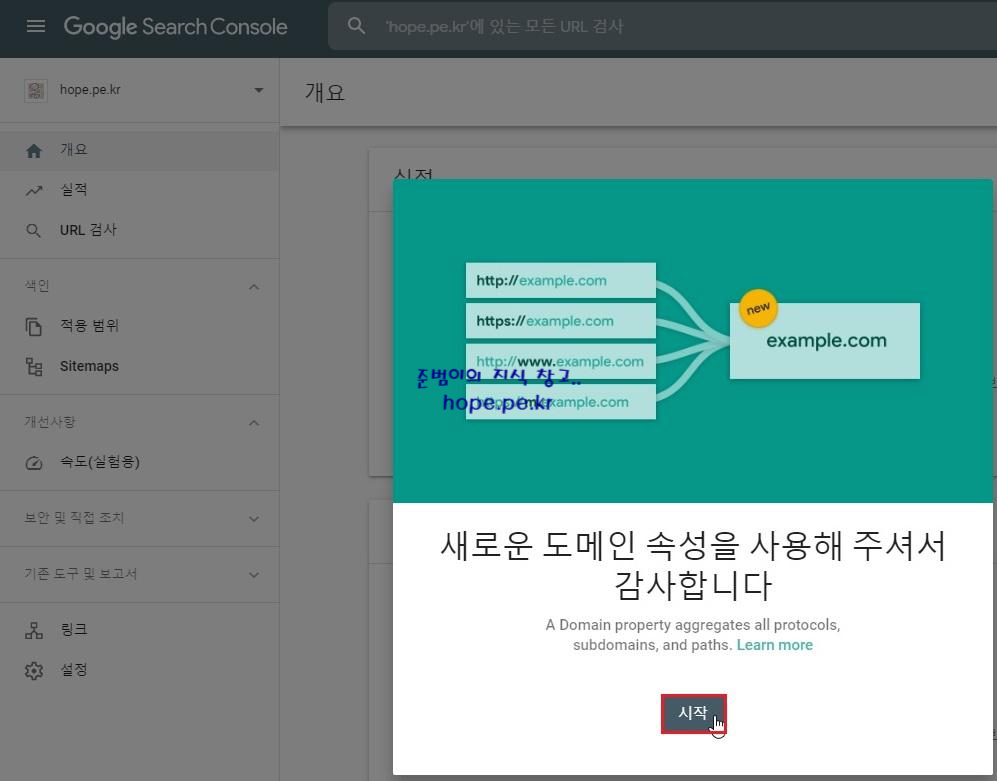The width and height of the screenshot is (997, 781).
Task: Open Sitemaps in the sidebar
Action: pyautogui.click(x=139, y=366)
